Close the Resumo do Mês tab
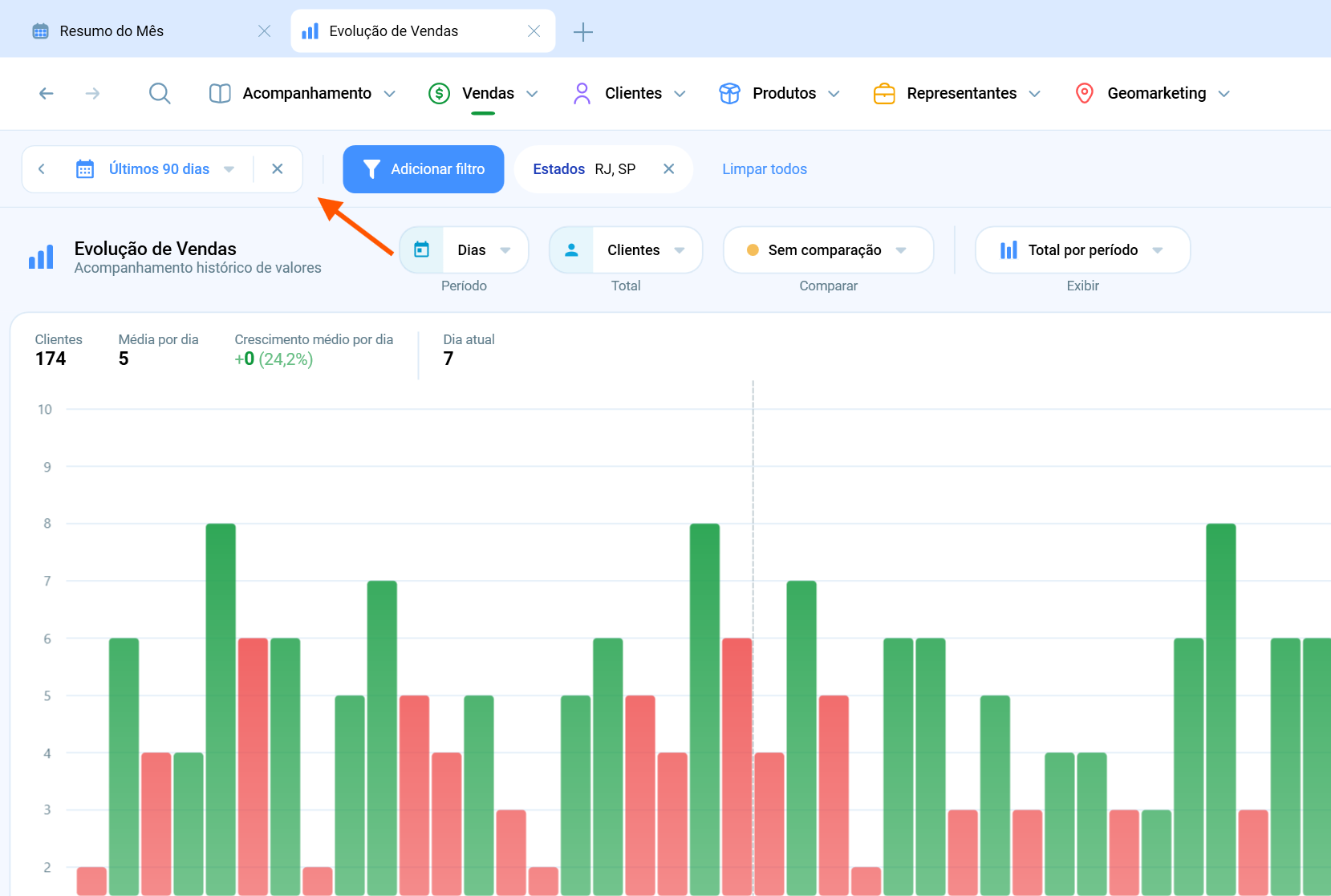The width and height of the screenshot is (1331, 896). [x=264, y=31]
